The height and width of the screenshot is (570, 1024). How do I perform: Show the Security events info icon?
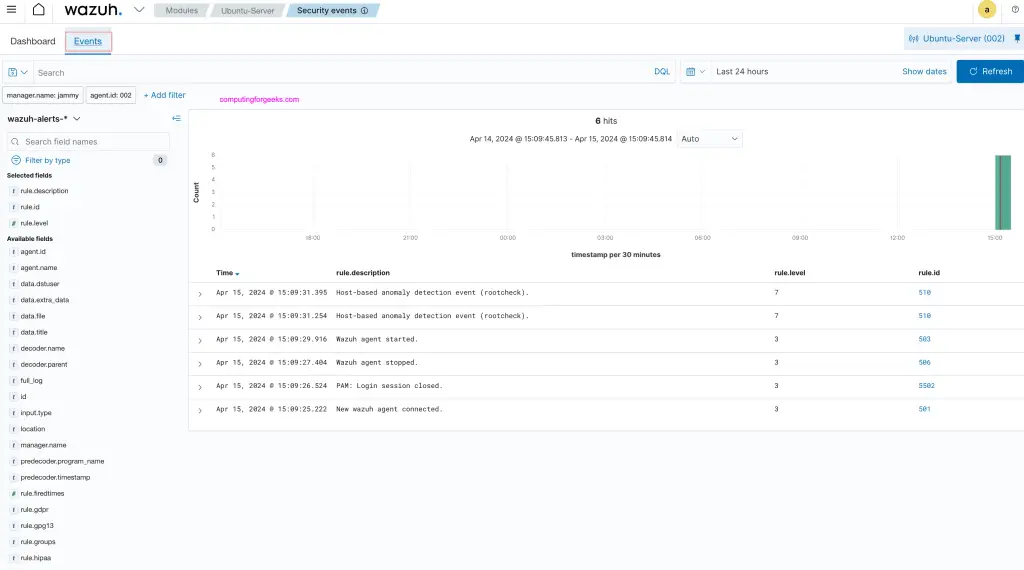[x=364, y=10]
